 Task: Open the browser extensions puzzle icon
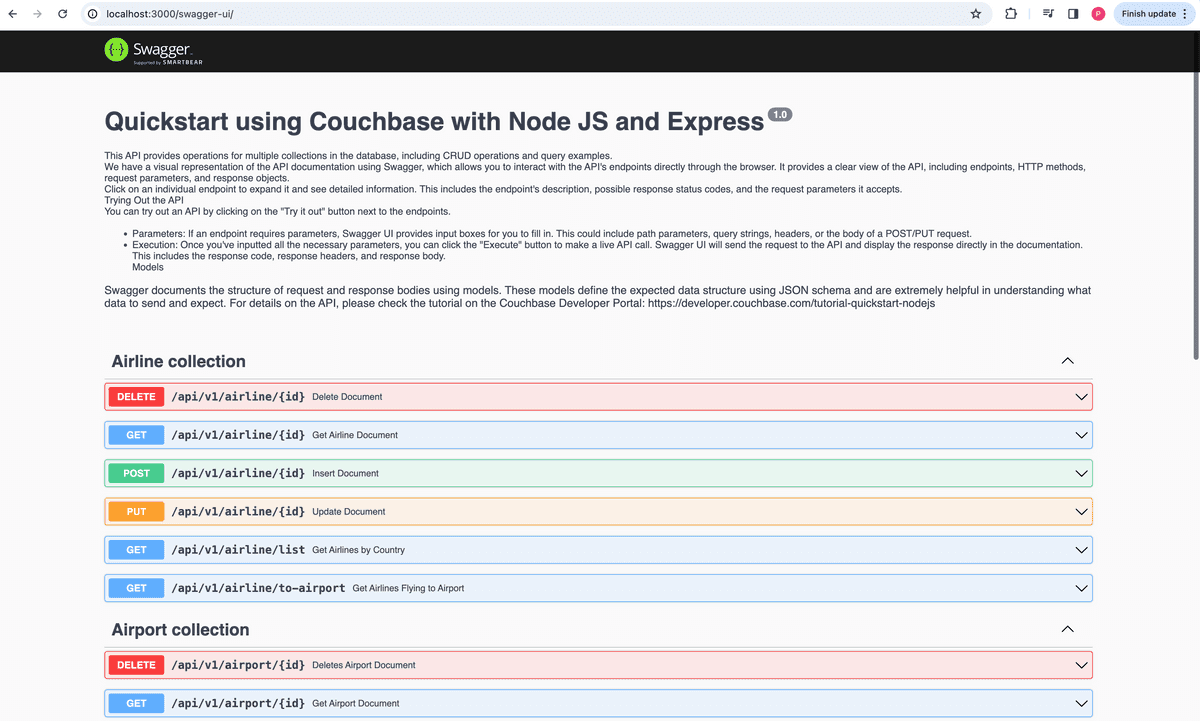[x=1011, y=14]
